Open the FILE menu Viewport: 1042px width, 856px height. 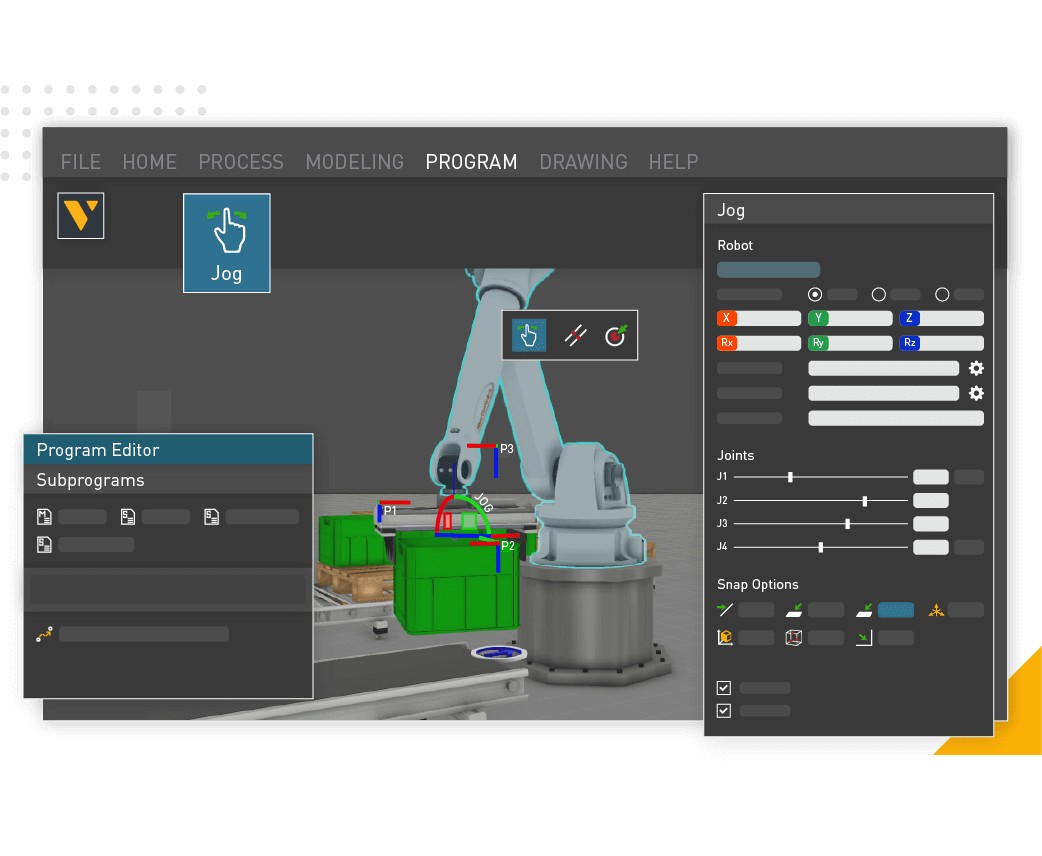(x=80, y=161)
